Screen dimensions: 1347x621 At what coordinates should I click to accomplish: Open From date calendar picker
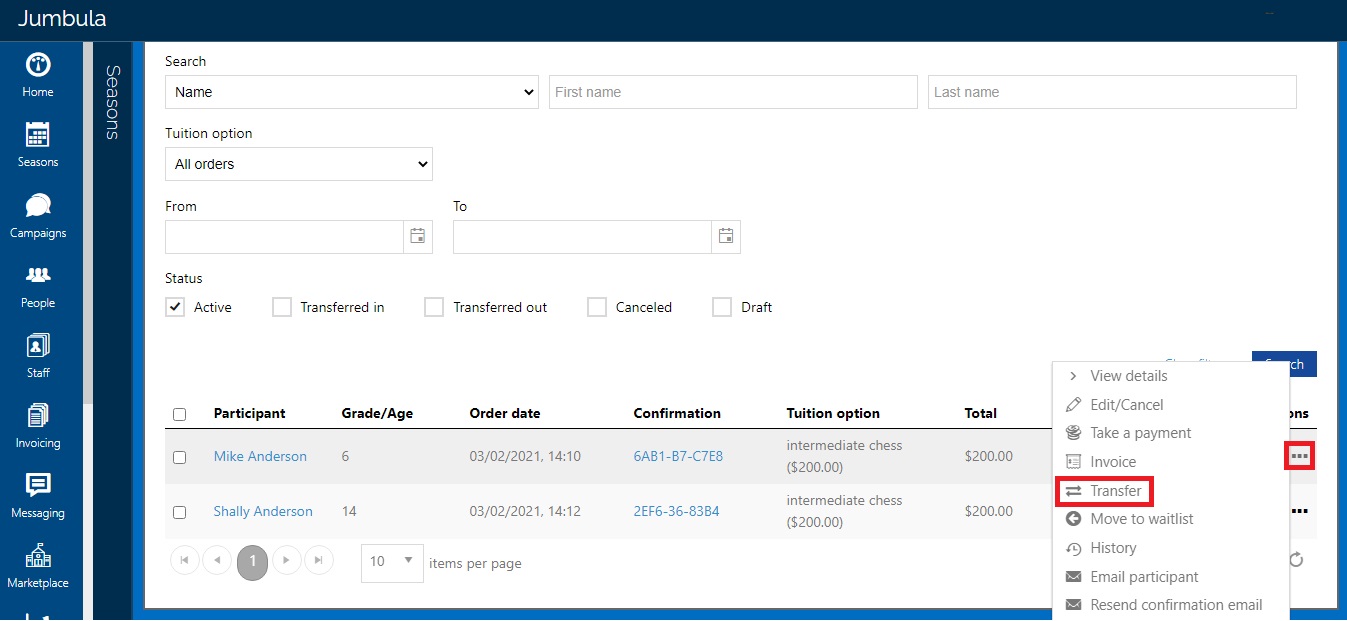coord(418,237)
